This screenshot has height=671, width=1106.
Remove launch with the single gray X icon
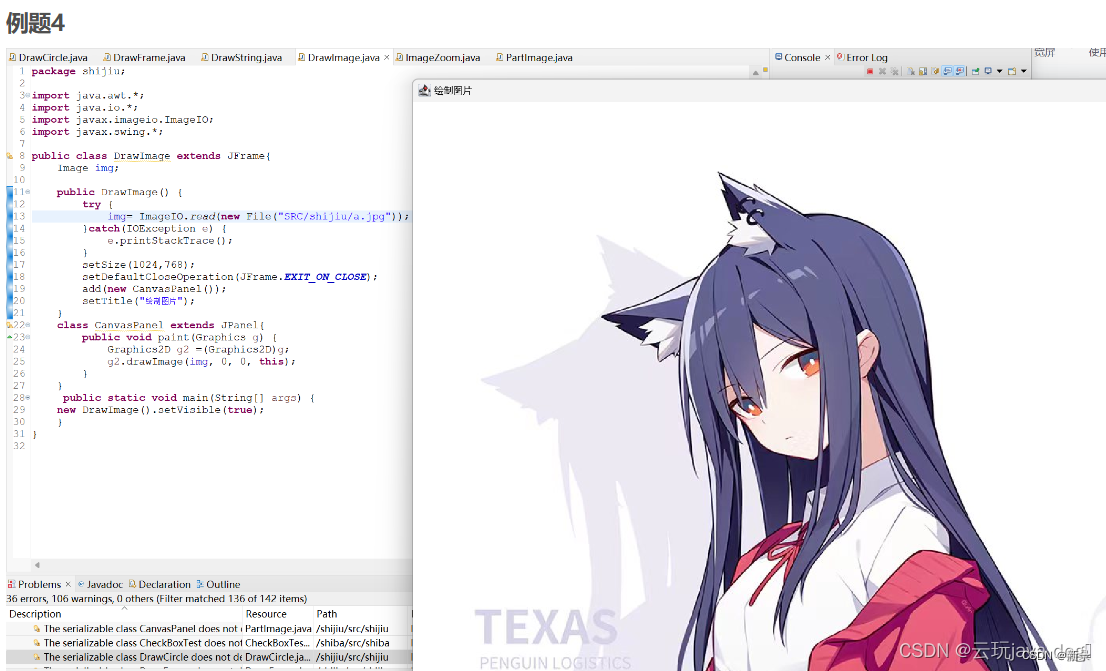click(x=882, y=71)
